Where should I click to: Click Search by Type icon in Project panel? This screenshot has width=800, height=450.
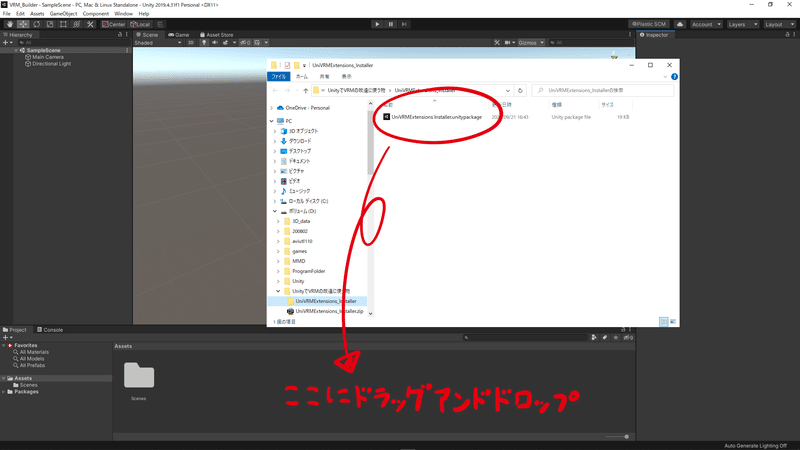pos(594,338)
